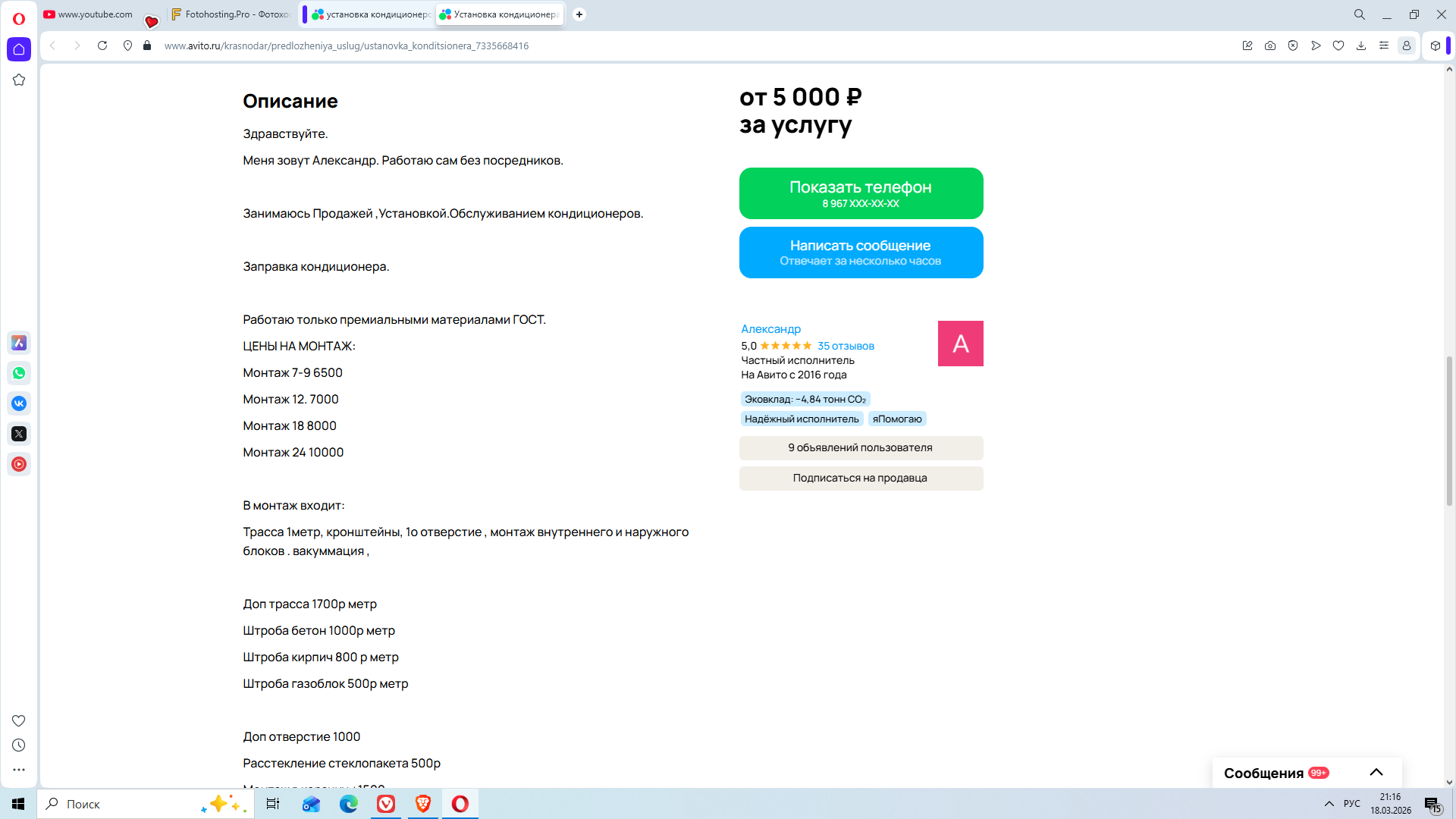The width and height of the screenshot is (1456, 819).
Task: Expand the Сообщения chat panel
Action: 1376,772
